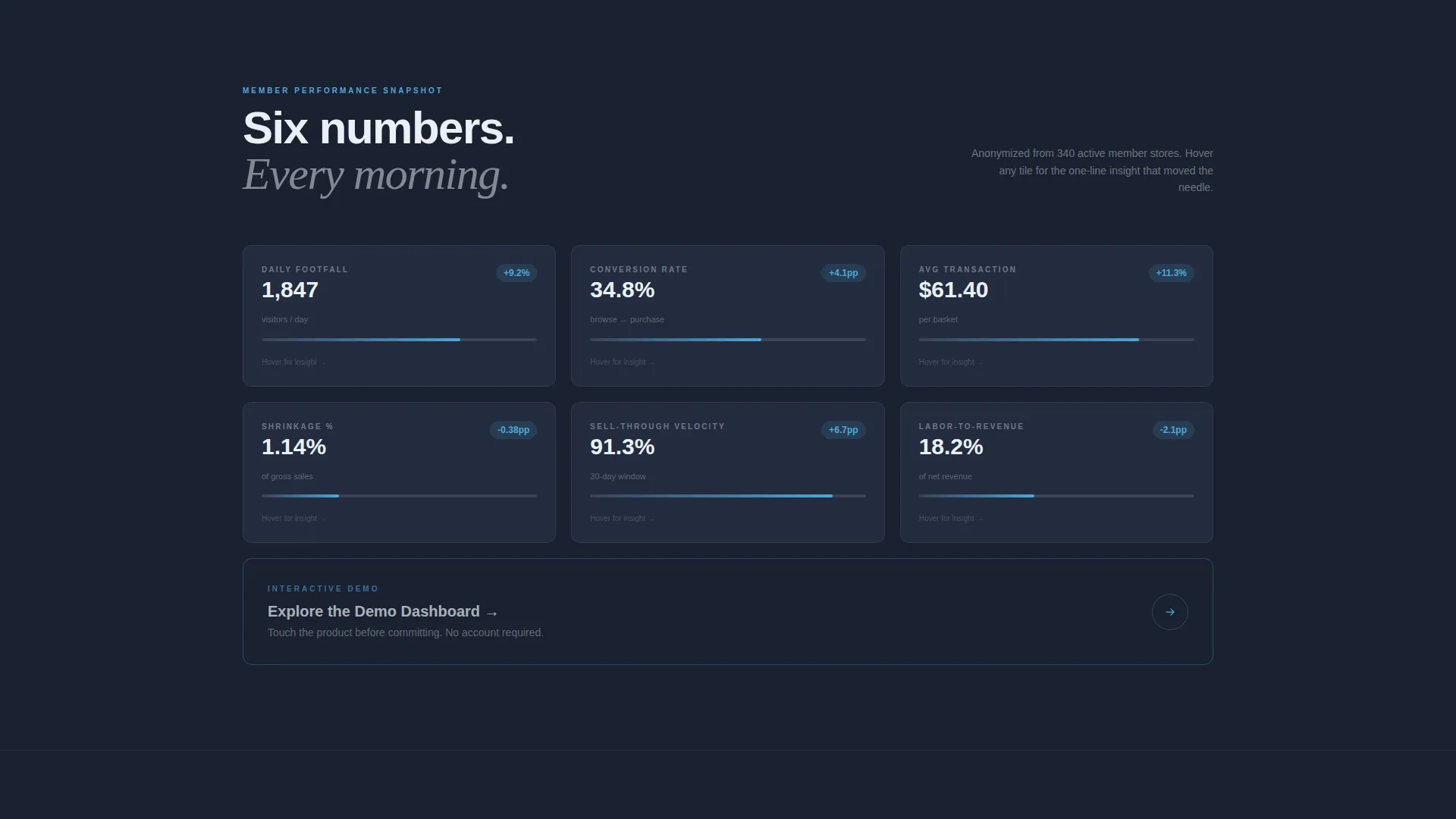Click the Daily Footfall progress bar
This screenshot has height=819, width=1456.
(x=399, y=340)
